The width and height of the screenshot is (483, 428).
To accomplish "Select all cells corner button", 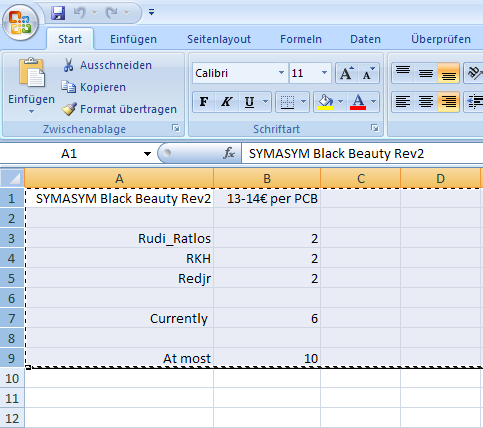I will pos(12,178).
